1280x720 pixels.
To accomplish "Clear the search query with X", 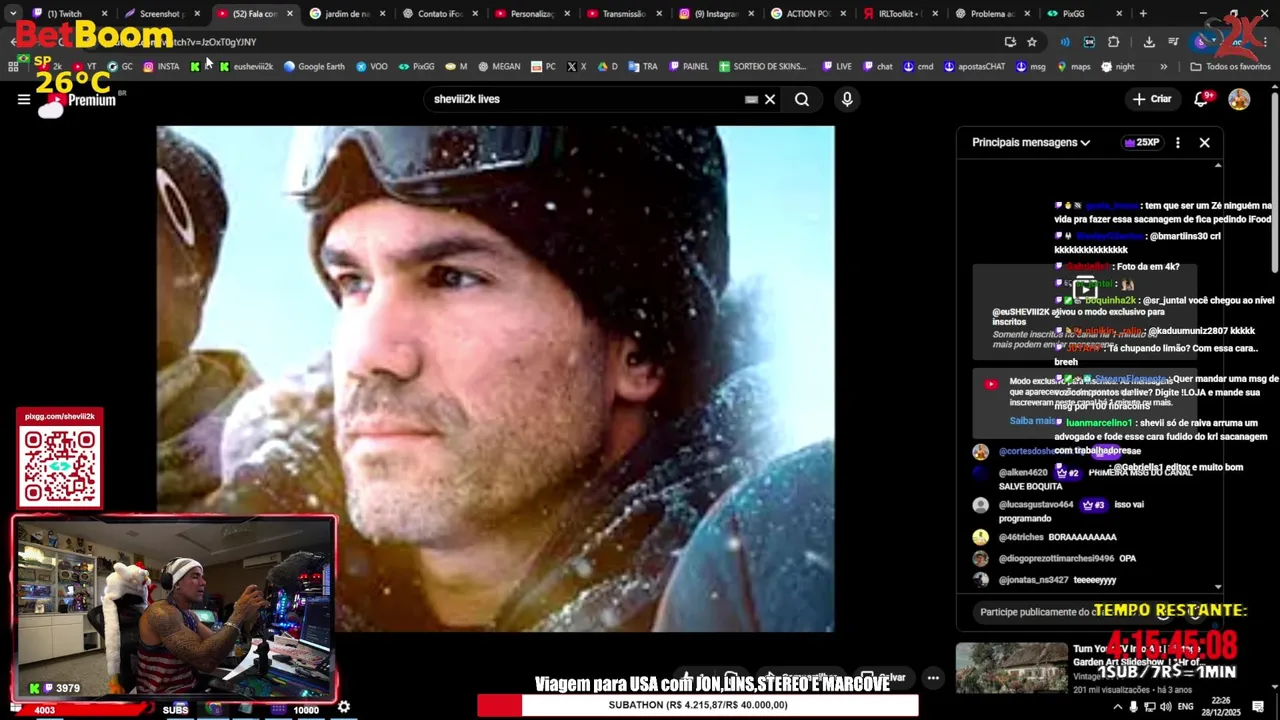I will [x=770, y=99].
